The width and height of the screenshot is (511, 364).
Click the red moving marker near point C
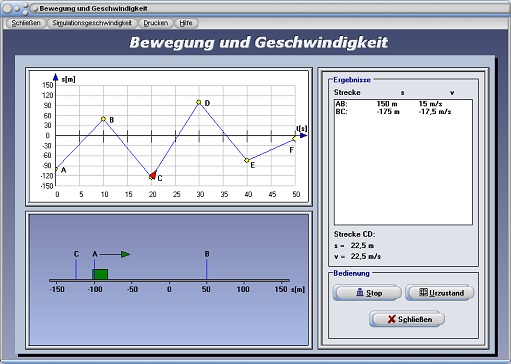click(x=153, y=175)
